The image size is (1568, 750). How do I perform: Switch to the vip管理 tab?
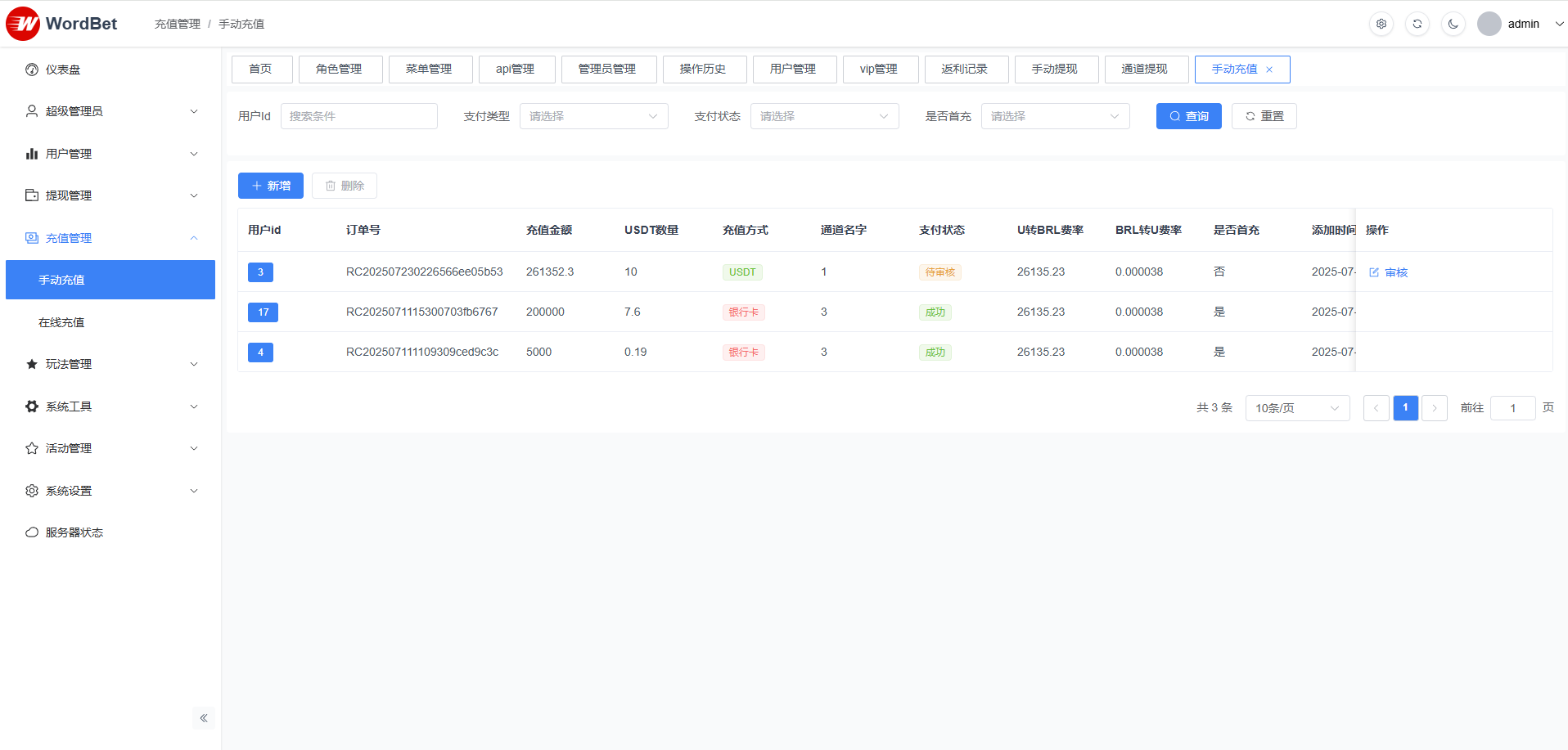click(x=878, y=70)
